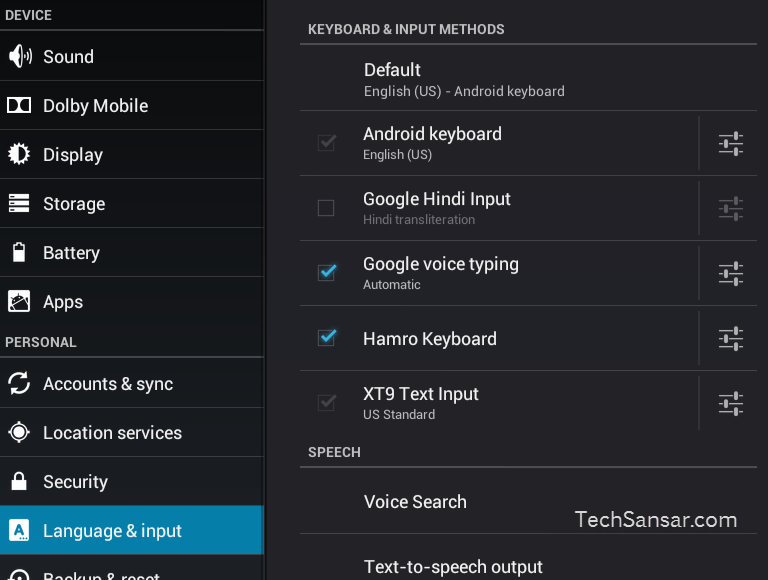Select Language & input menu item
The width and height of the screenshot is (768, 580).
[x=132, y=531]
